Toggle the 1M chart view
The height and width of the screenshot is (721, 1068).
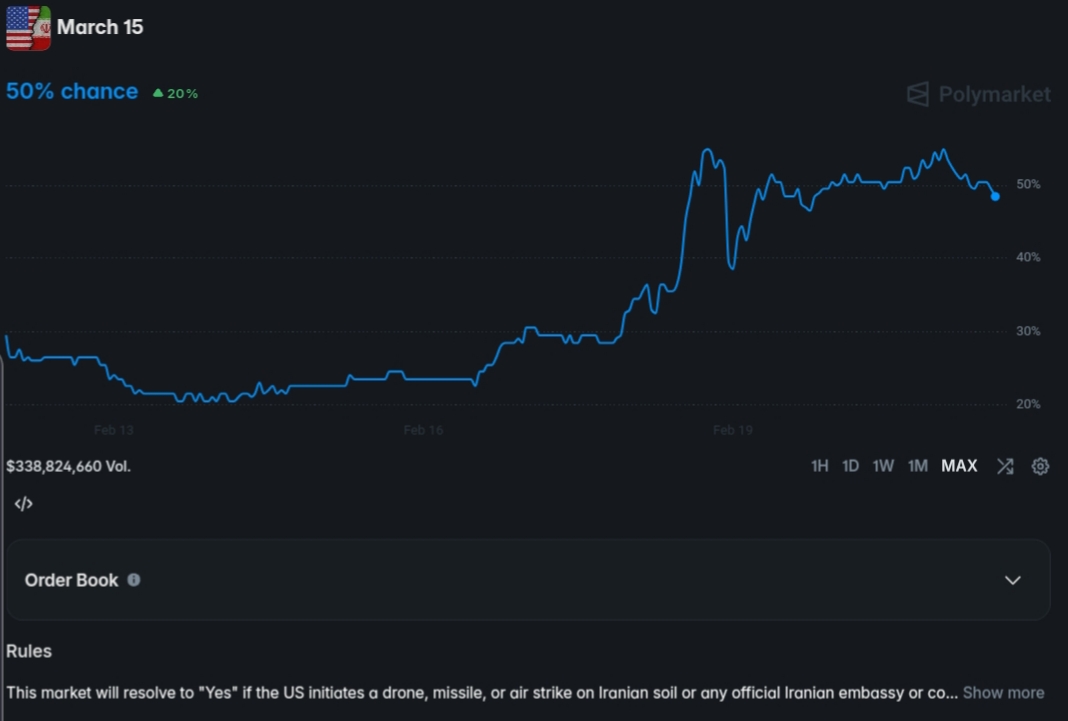coord(917,466)
